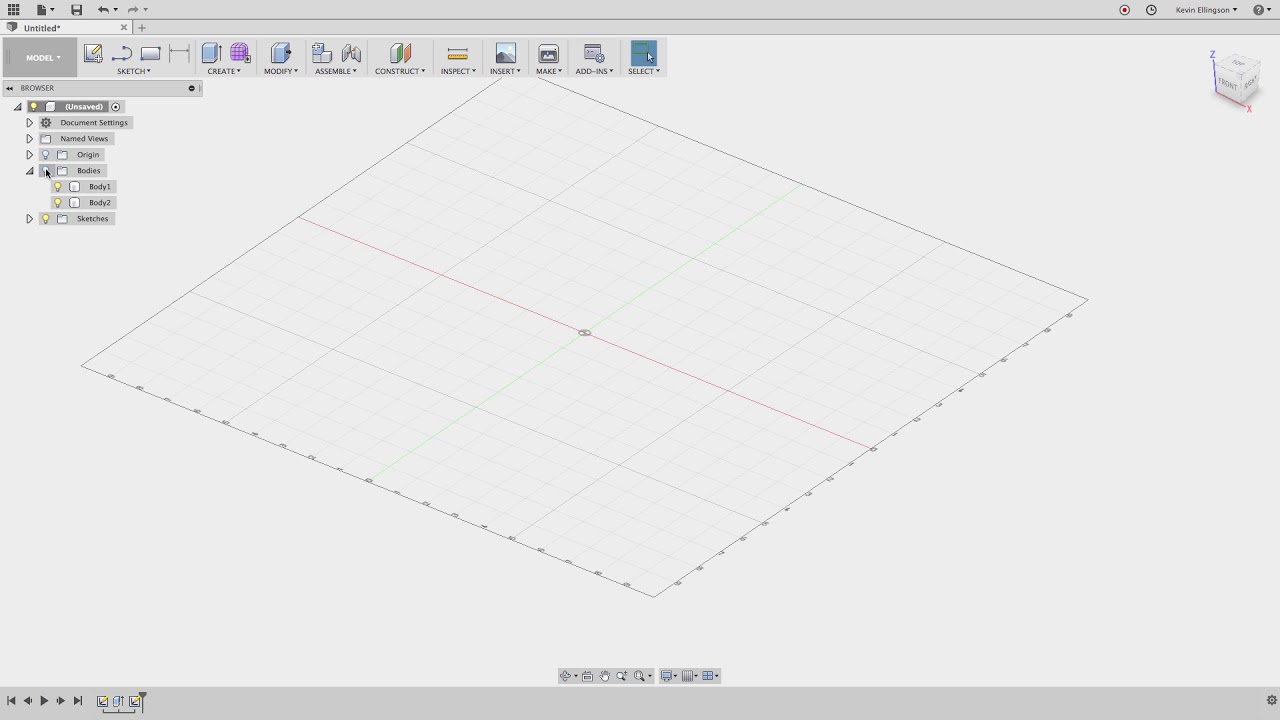1280x720 pixels.
Task: Expand the Origin folder
Action: point(30,155)
